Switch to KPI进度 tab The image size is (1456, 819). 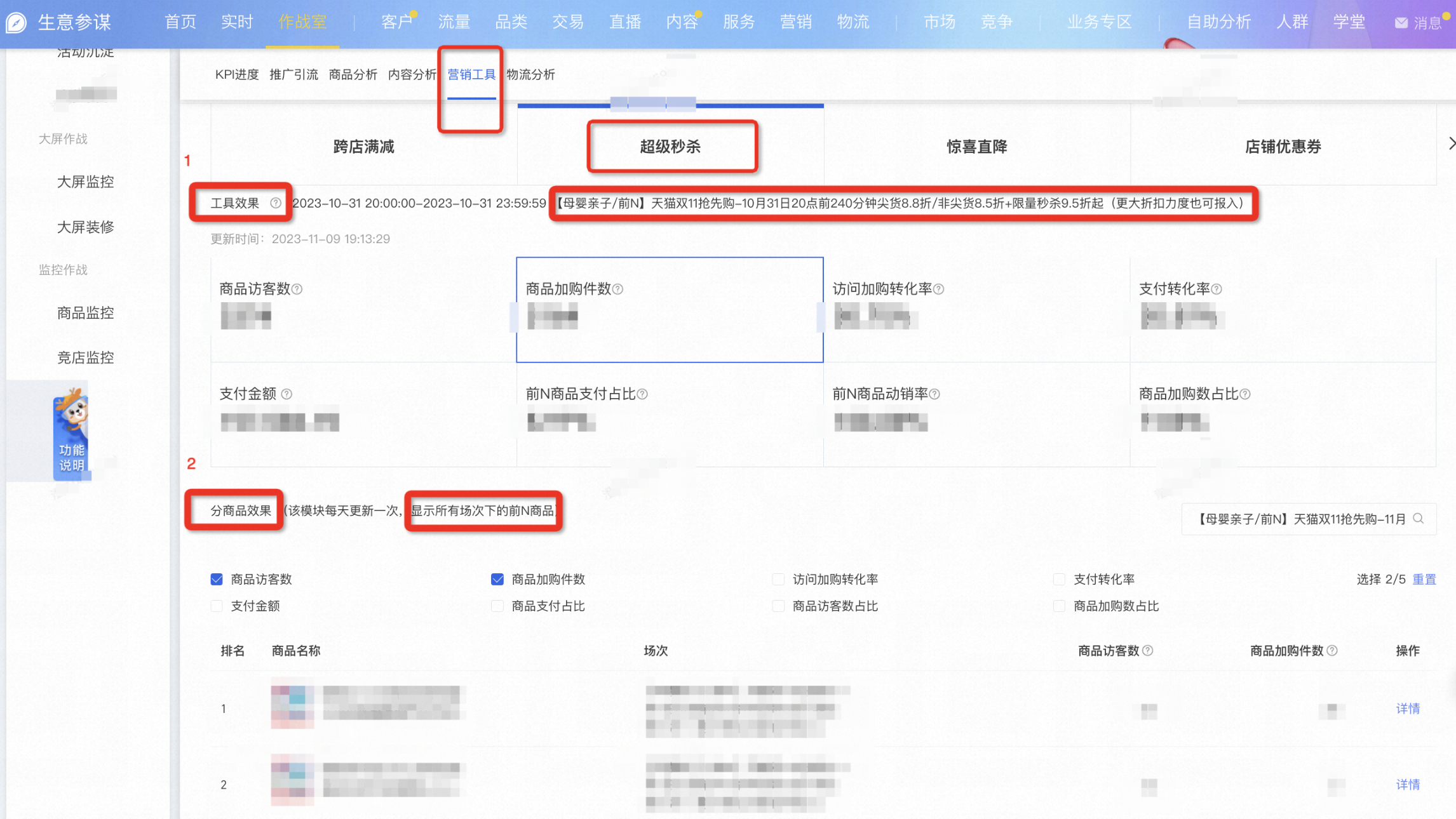coord(237,75)
